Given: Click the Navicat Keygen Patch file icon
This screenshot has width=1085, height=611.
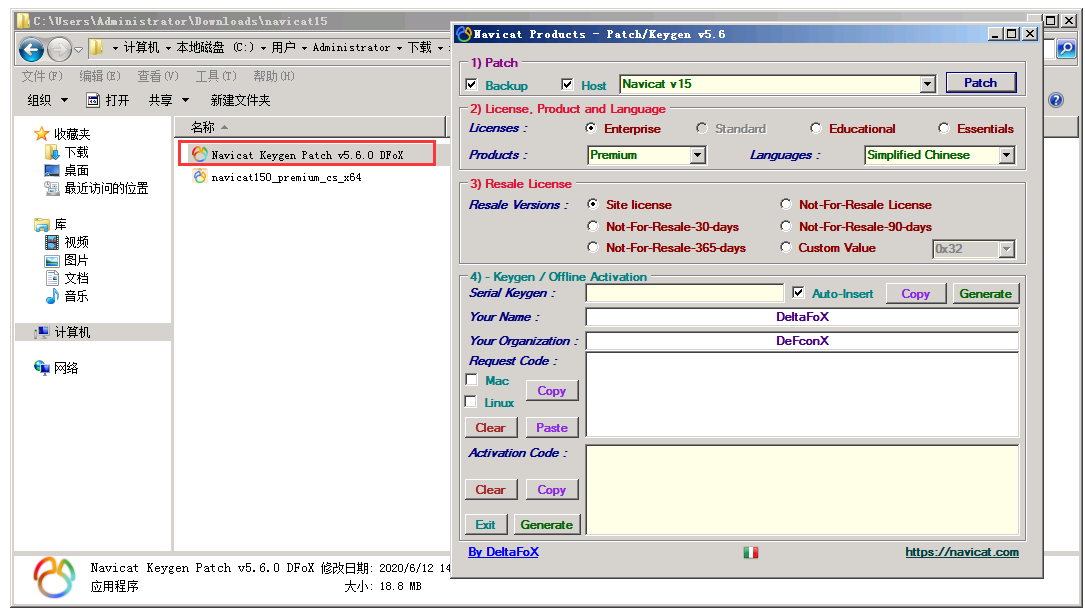Looking at the screenshot, I should point(200,154).
